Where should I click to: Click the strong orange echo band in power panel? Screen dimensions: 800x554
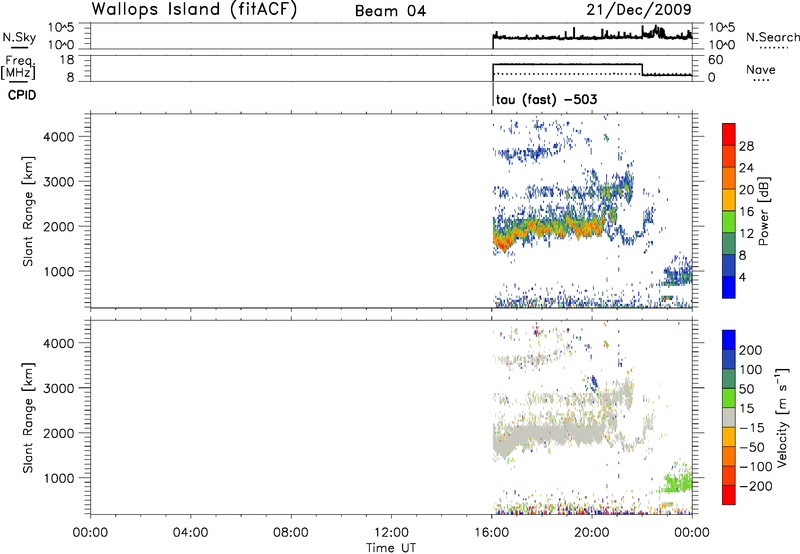pyautogui.click(x=548, y=229)
